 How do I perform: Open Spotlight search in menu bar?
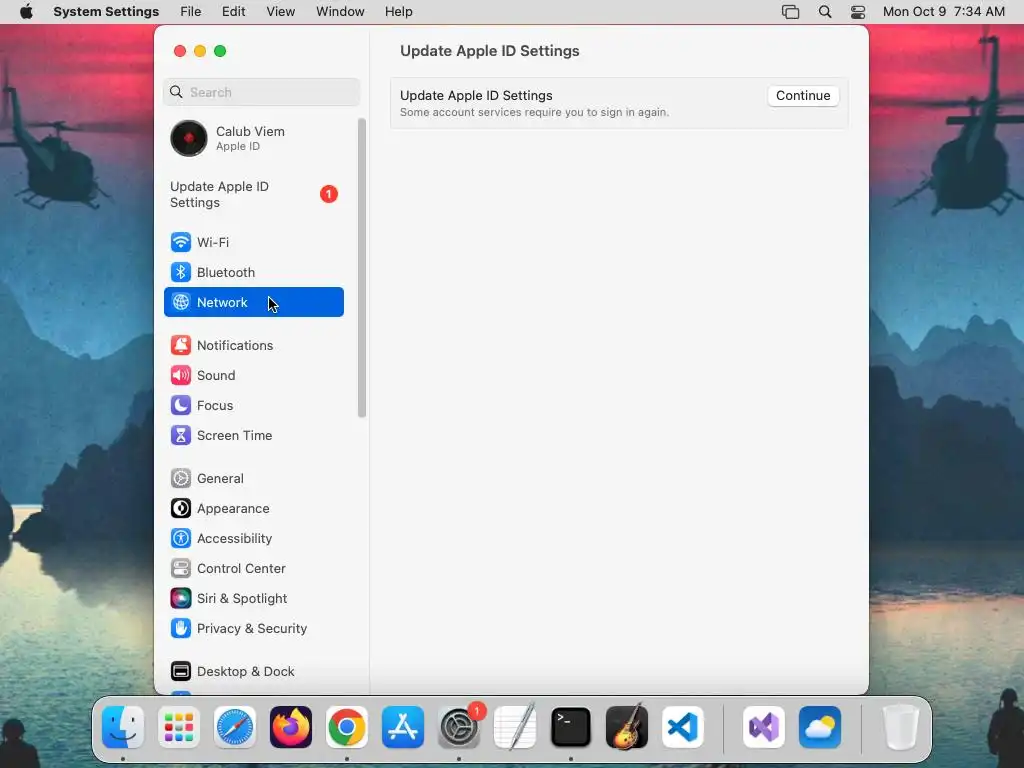[825, 12]
